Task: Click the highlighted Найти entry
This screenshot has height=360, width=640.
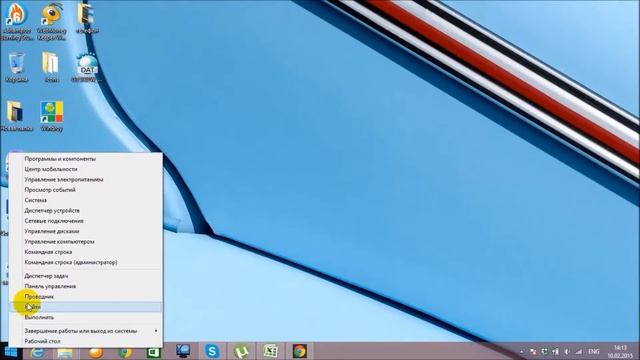Action: [86, 307]
